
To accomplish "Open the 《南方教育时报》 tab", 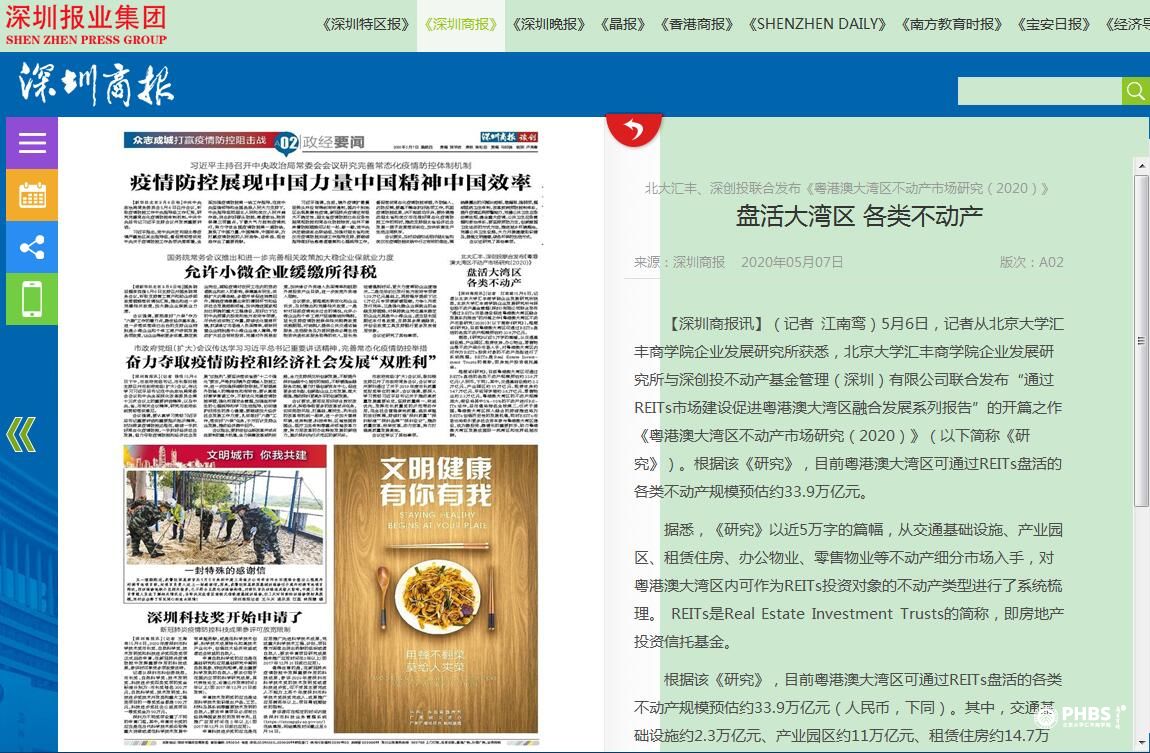I will [x=952, y=24].
